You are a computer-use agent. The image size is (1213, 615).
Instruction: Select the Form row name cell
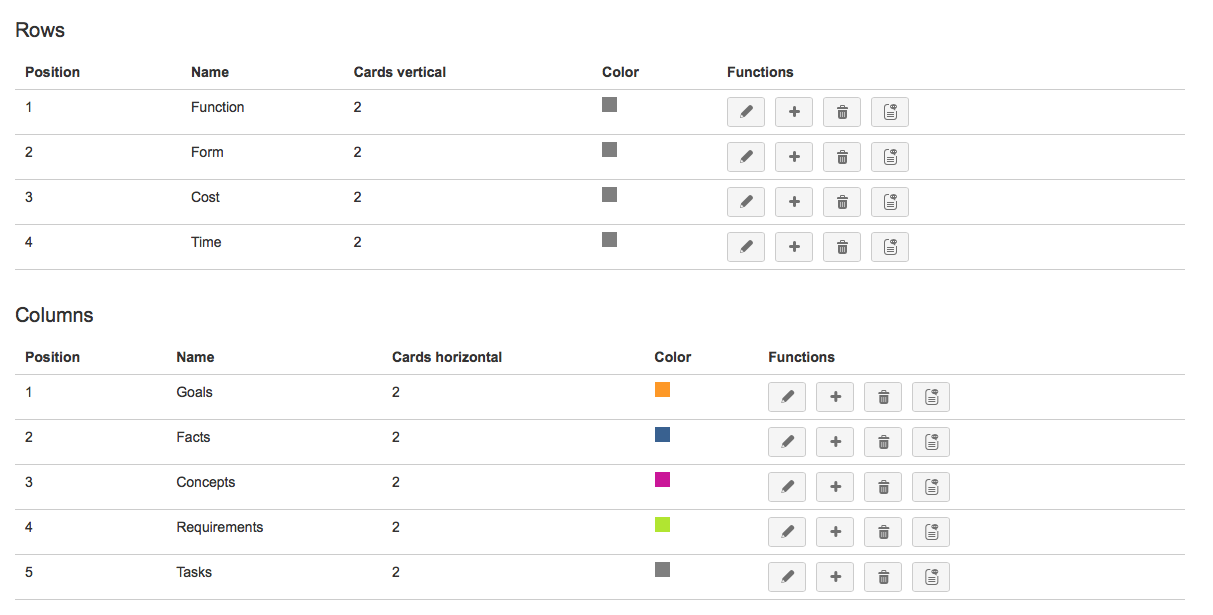[x=207, y=152]
